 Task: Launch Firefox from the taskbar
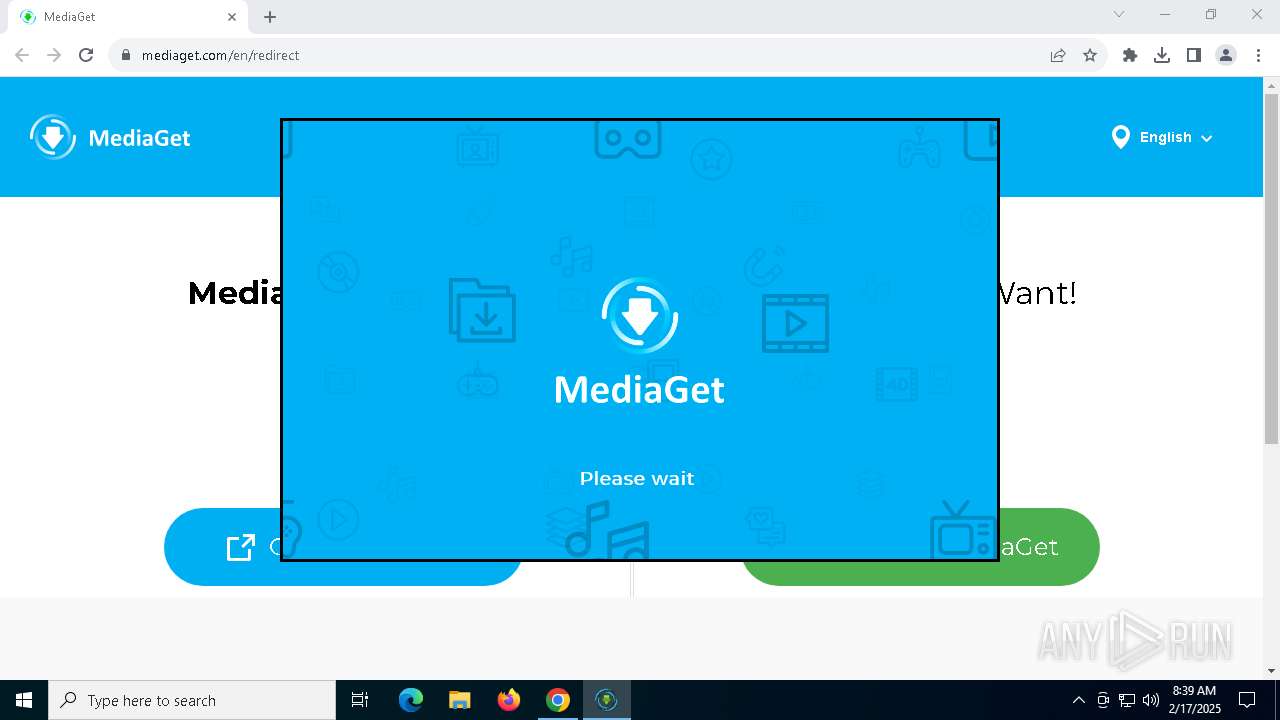tap(509, 700)
